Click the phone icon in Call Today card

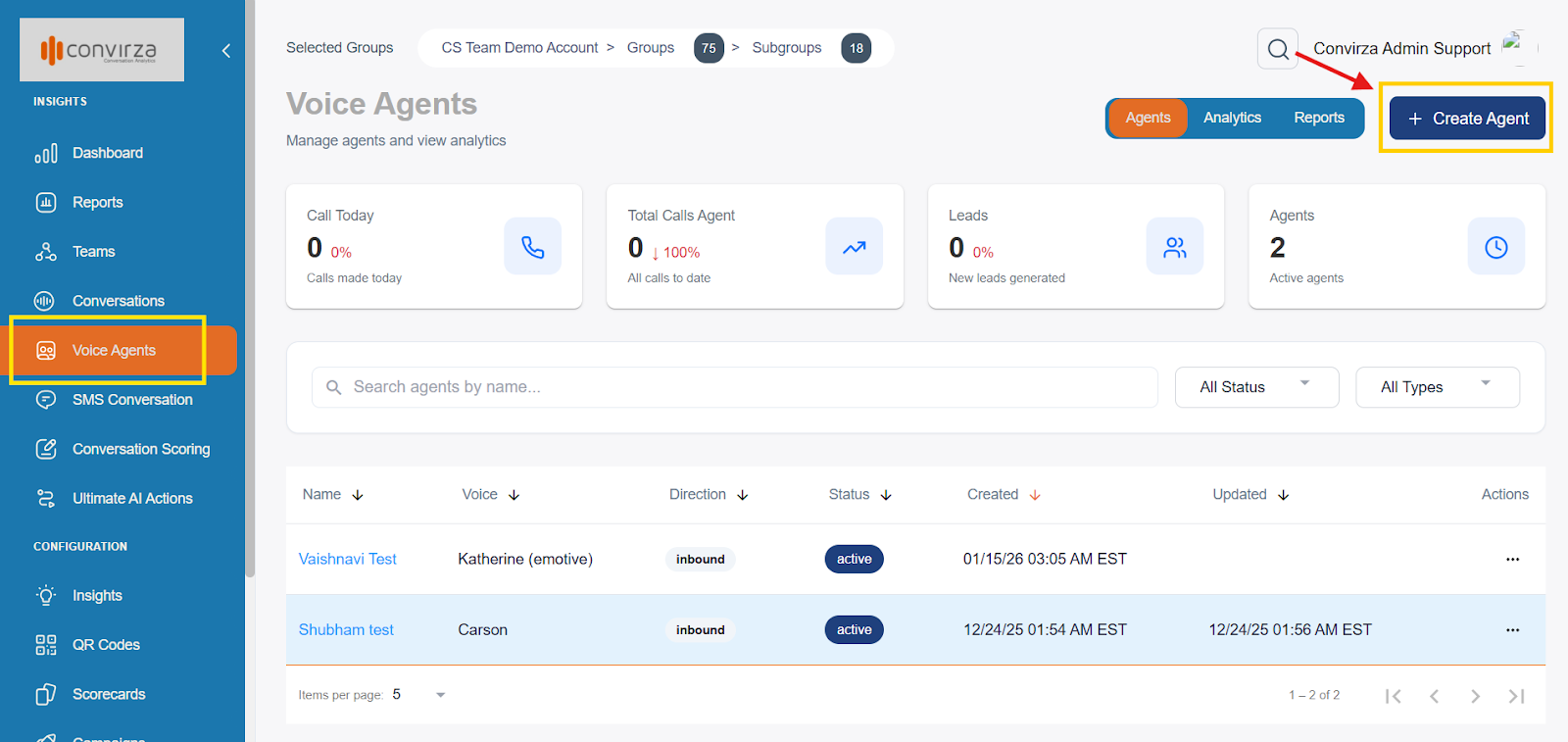pos(532,247)
